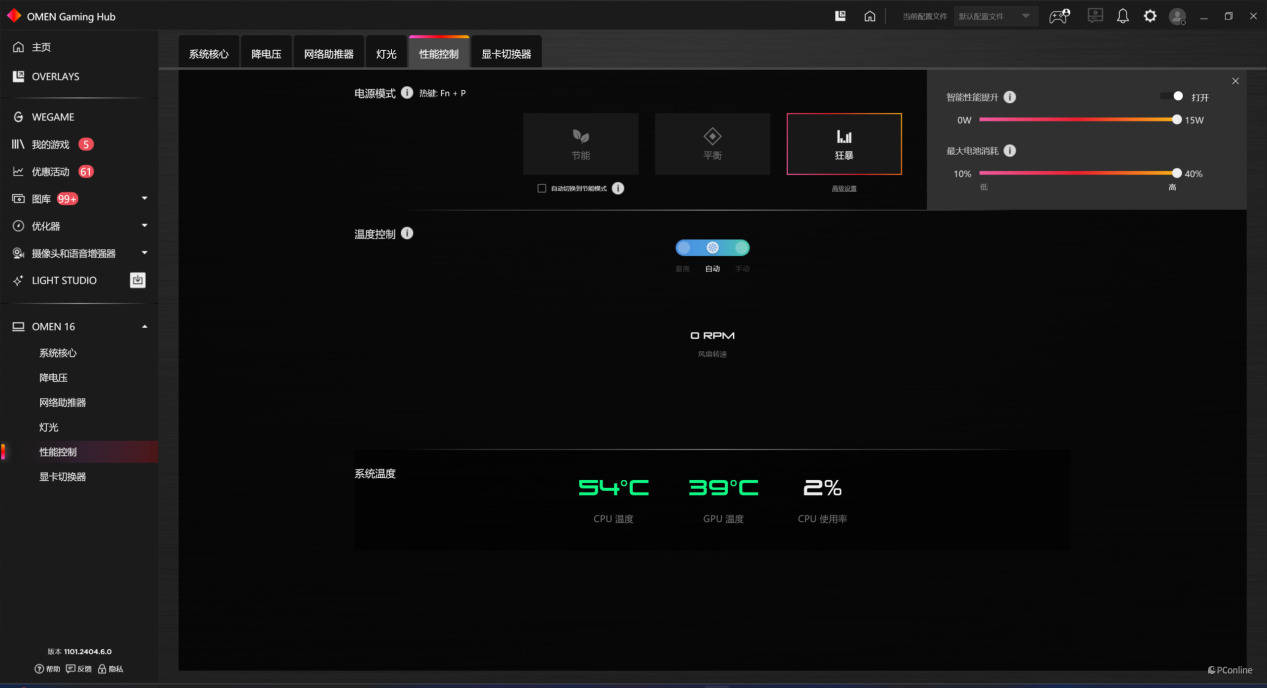This screenshot has height=688, width=1267.
Task: Open the OVERLAYS icon in top bar
Action: (x=840, y=16)
